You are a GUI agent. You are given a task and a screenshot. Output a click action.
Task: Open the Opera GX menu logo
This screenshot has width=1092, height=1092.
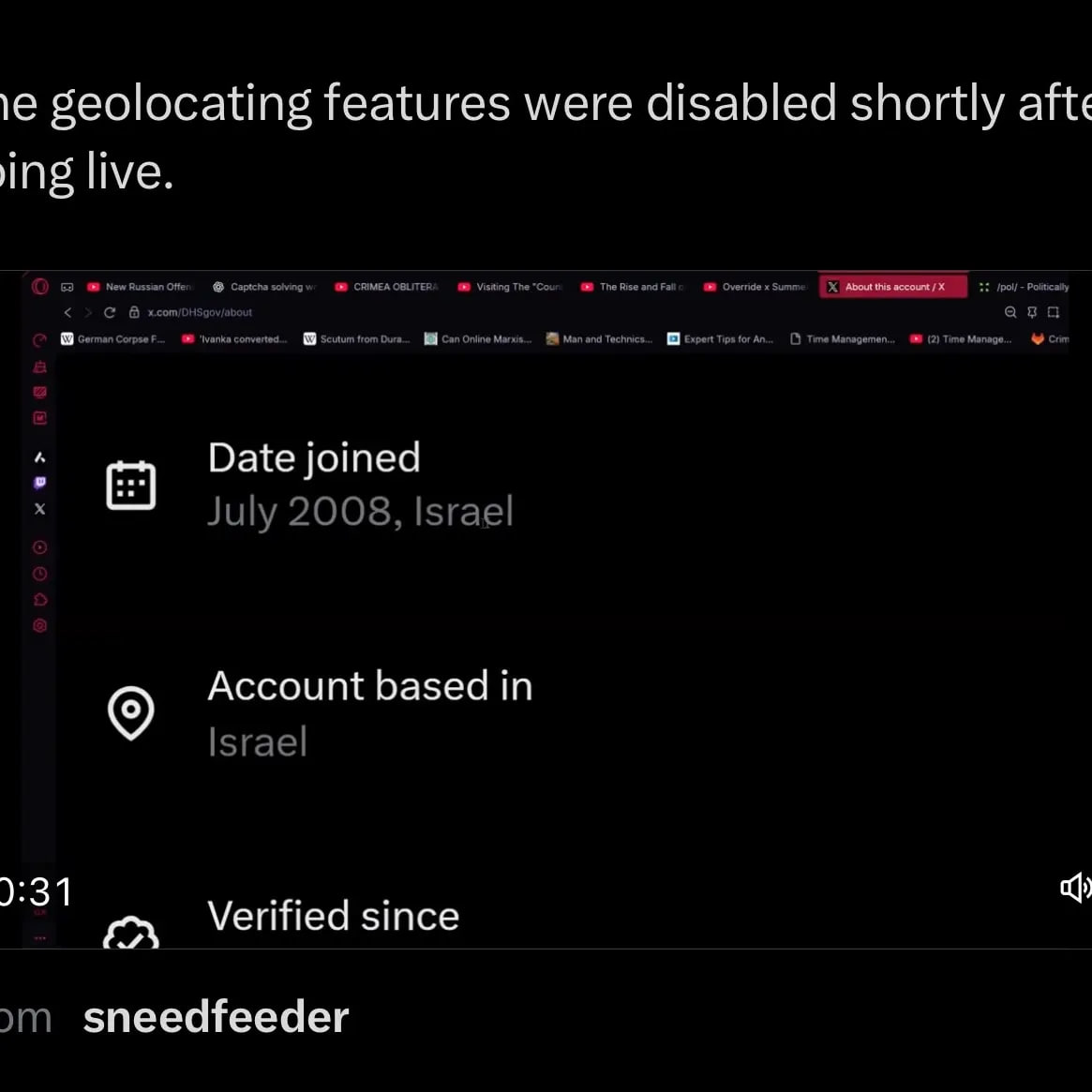pyautogui.click(x=39, y=287)
